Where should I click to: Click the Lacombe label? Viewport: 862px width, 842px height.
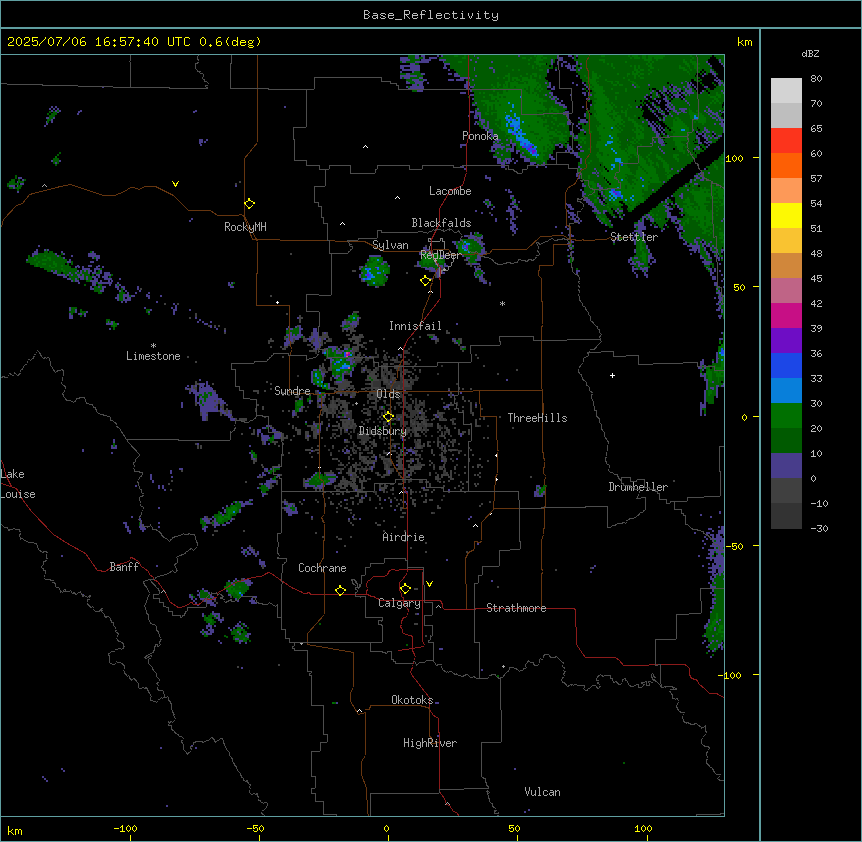pyautogui.click(x=450, y=191)
